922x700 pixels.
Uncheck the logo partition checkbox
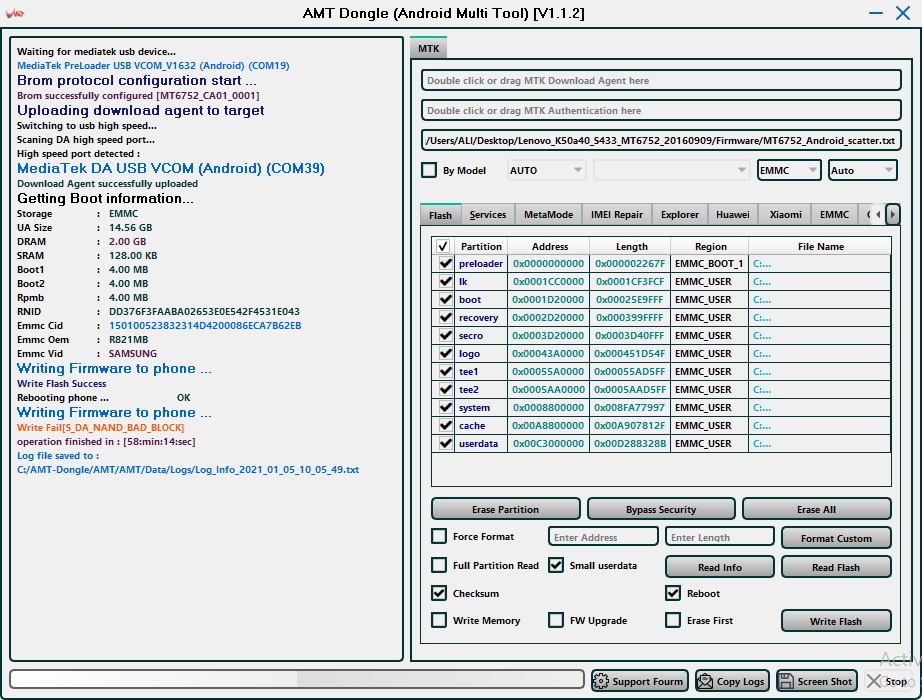pyautogui.click(x=445, y=354)
